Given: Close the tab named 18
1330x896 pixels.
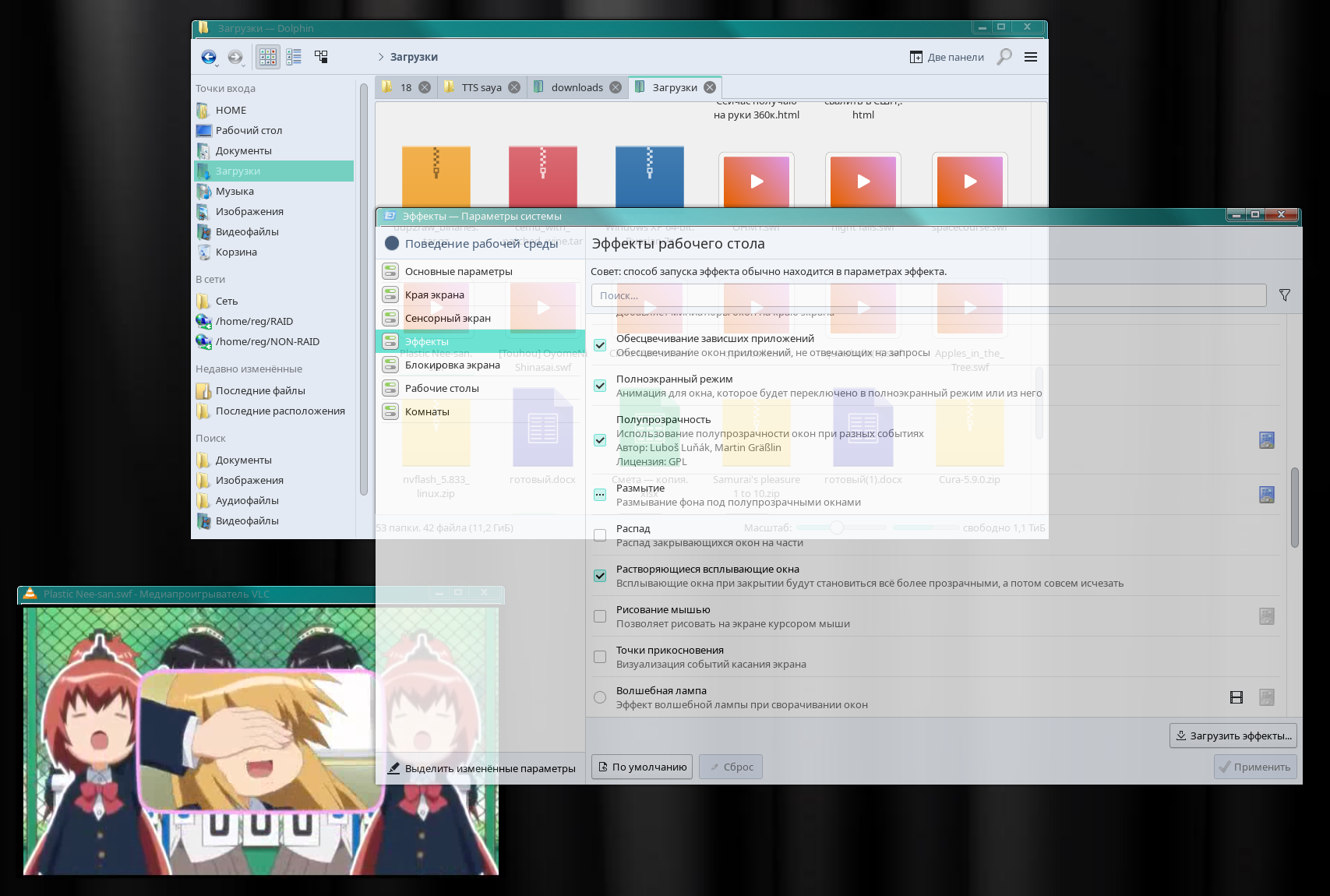Looking at the screenshot, I should pyautogui.click(x=425, y=87).
